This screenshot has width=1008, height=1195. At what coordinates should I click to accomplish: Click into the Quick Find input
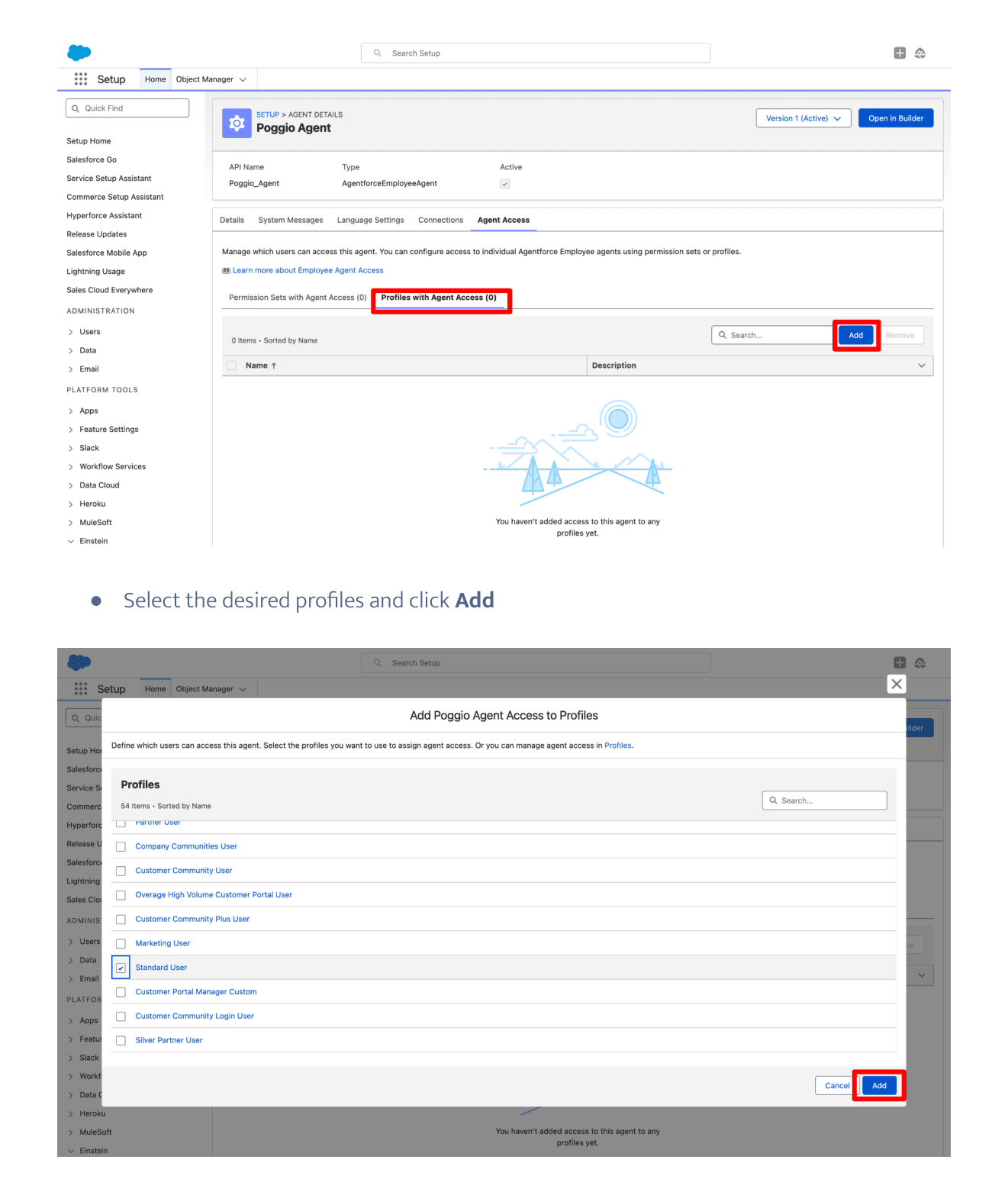(x=127, y=108)
